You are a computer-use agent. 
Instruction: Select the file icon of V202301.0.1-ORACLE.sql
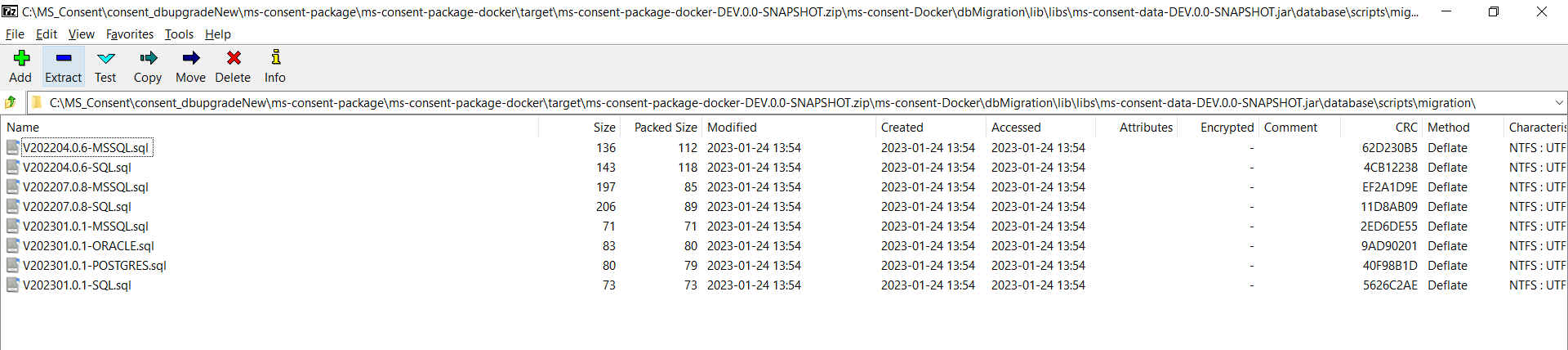(12, 245)
